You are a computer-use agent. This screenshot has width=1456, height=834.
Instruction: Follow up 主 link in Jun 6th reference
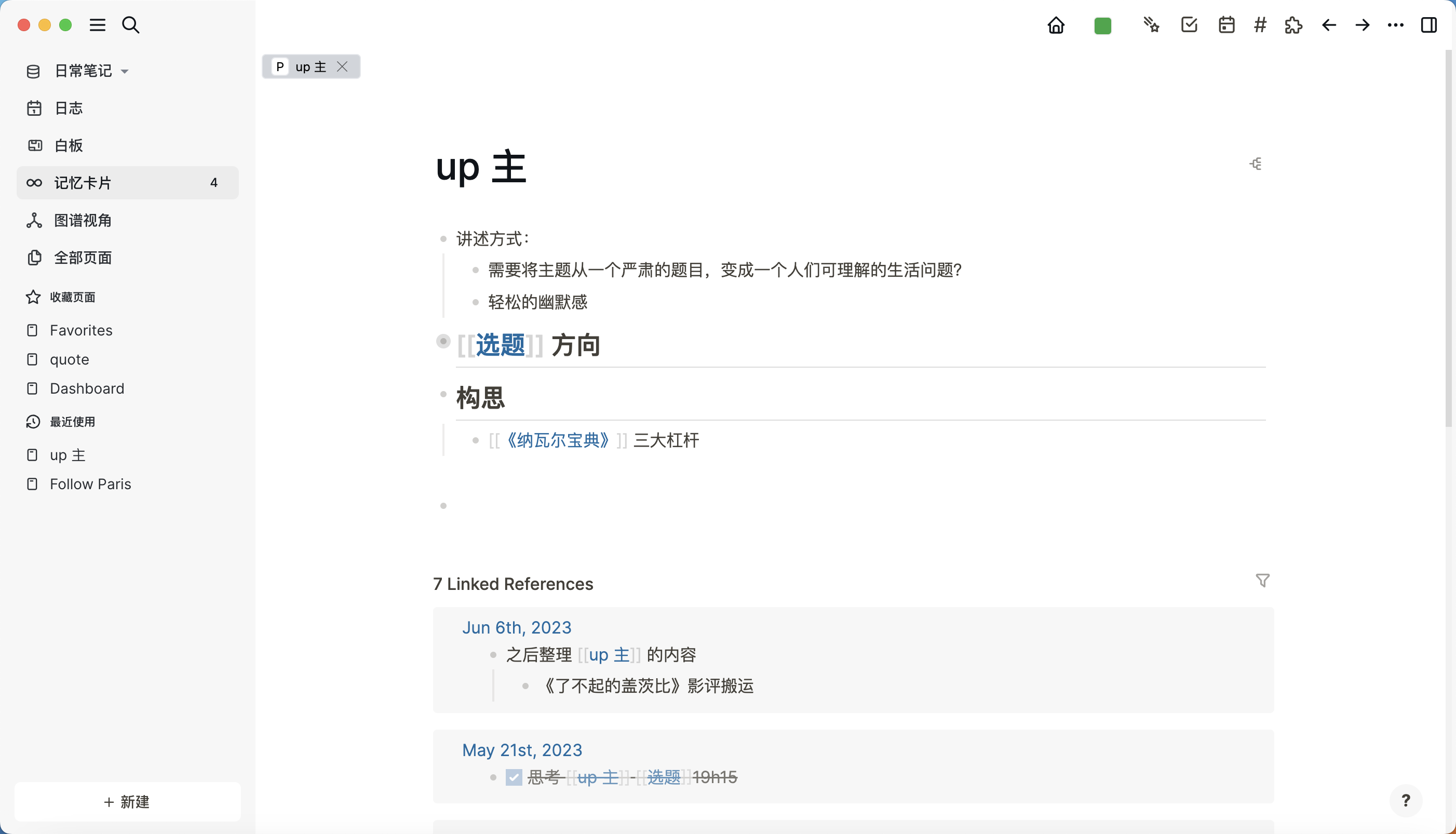point(610,655)
